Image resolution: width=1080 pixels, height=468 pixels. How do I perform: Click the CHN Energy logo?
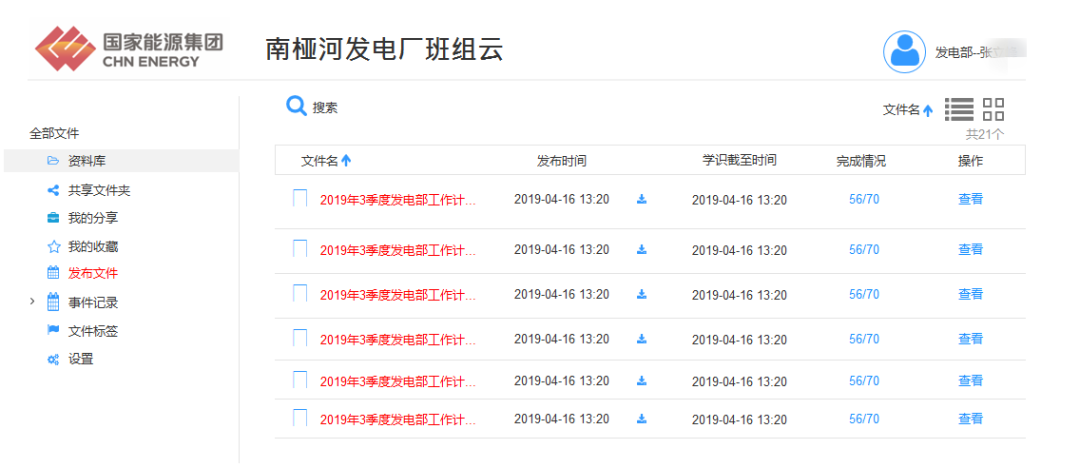pos(129,48)
